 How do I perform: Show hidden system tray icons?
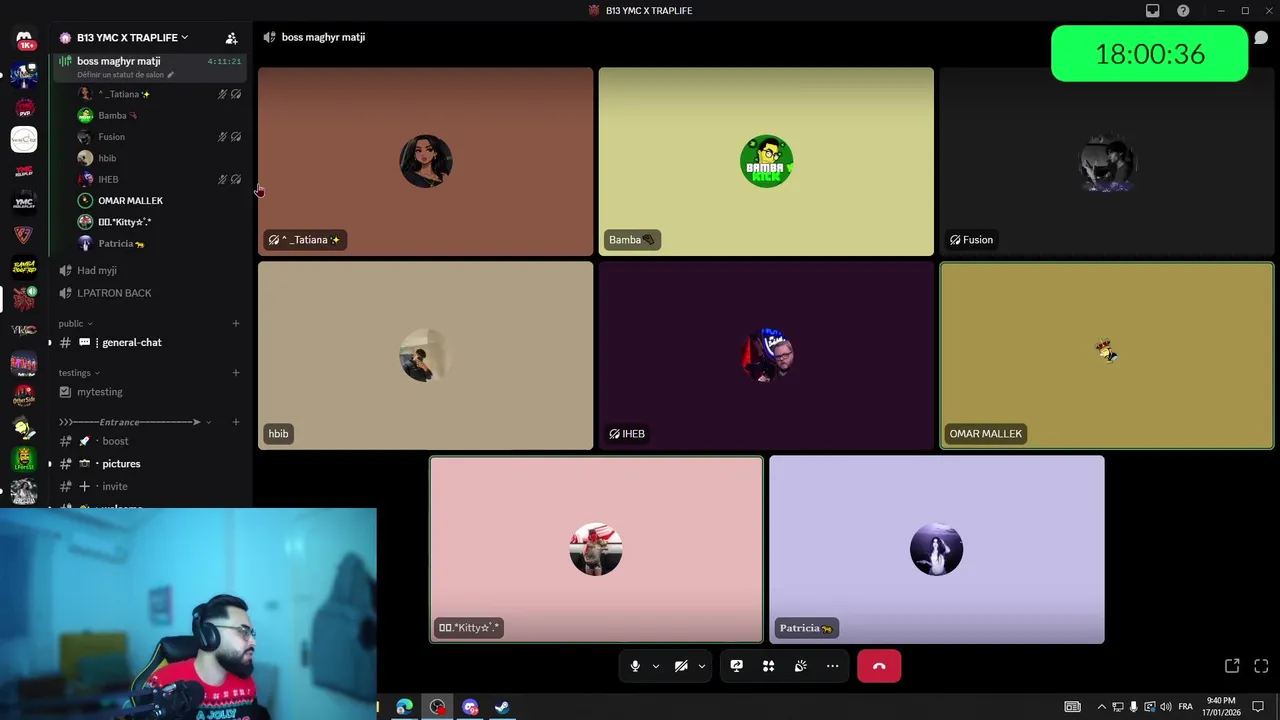[1102, 707]
